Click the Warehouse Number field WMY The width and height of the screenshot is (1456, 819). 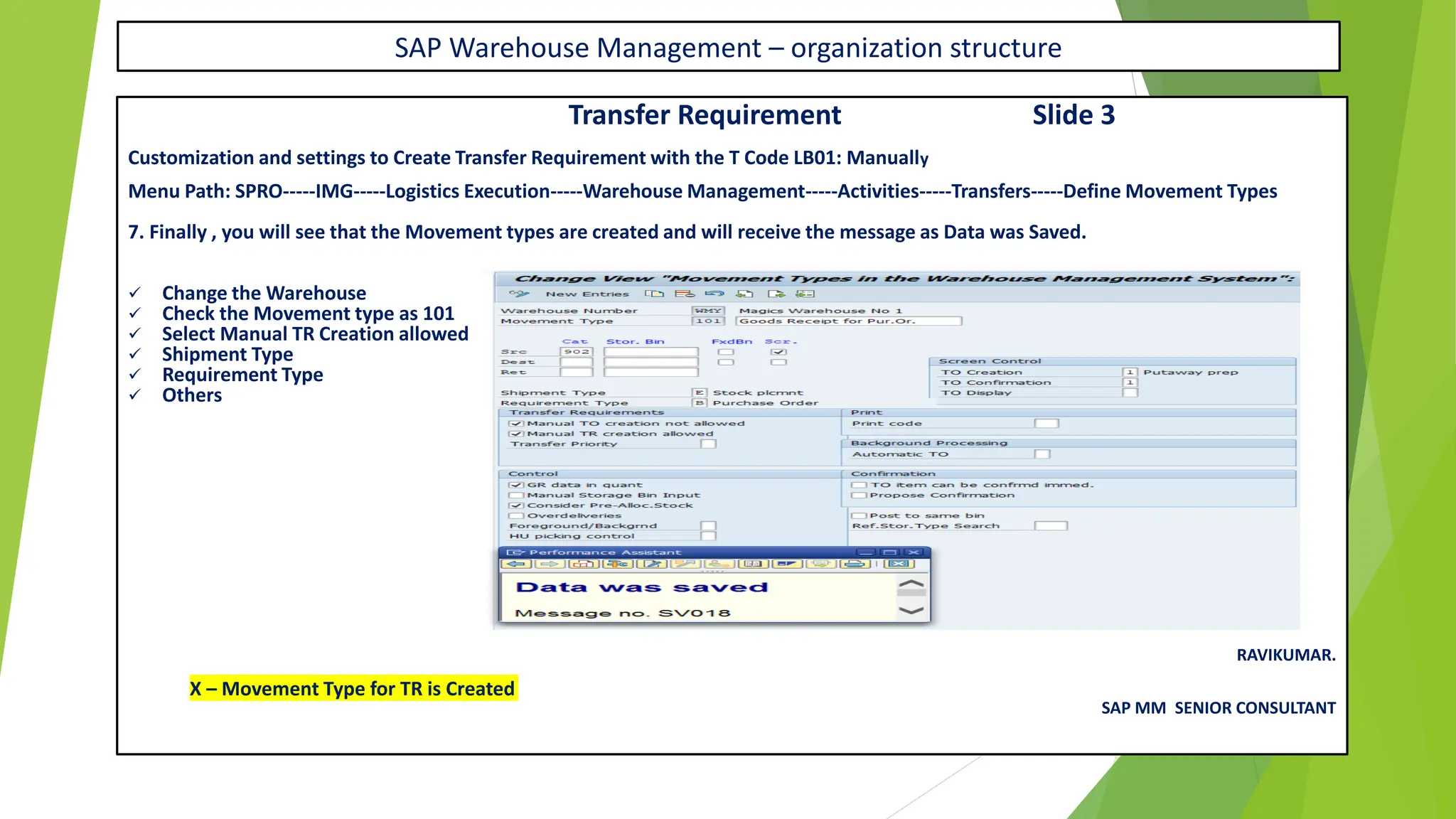coord(708,311)
